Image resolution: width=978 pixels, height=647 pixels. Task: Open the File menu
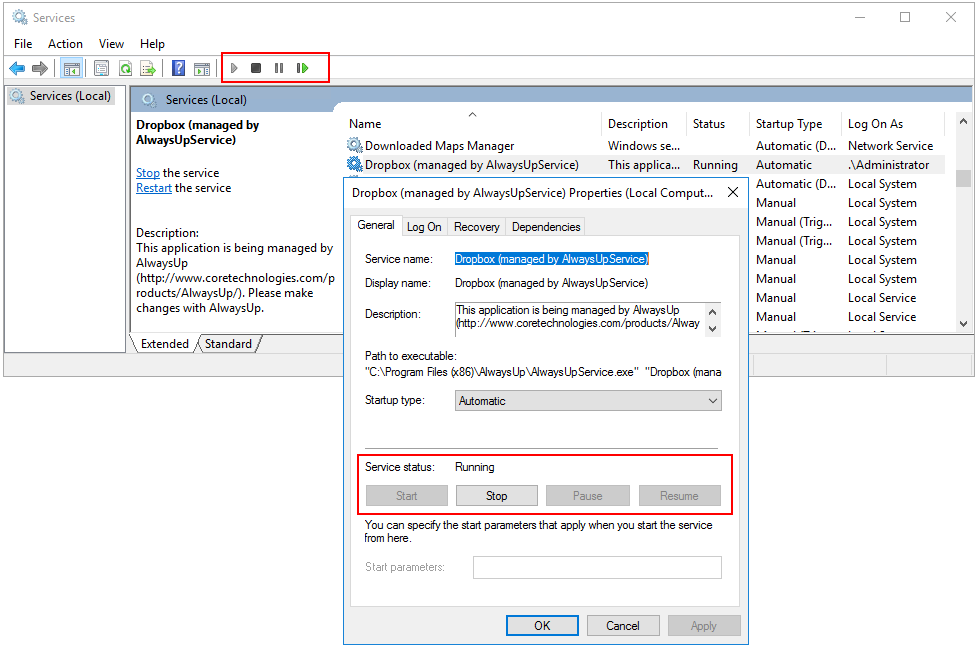pos(23,44)
